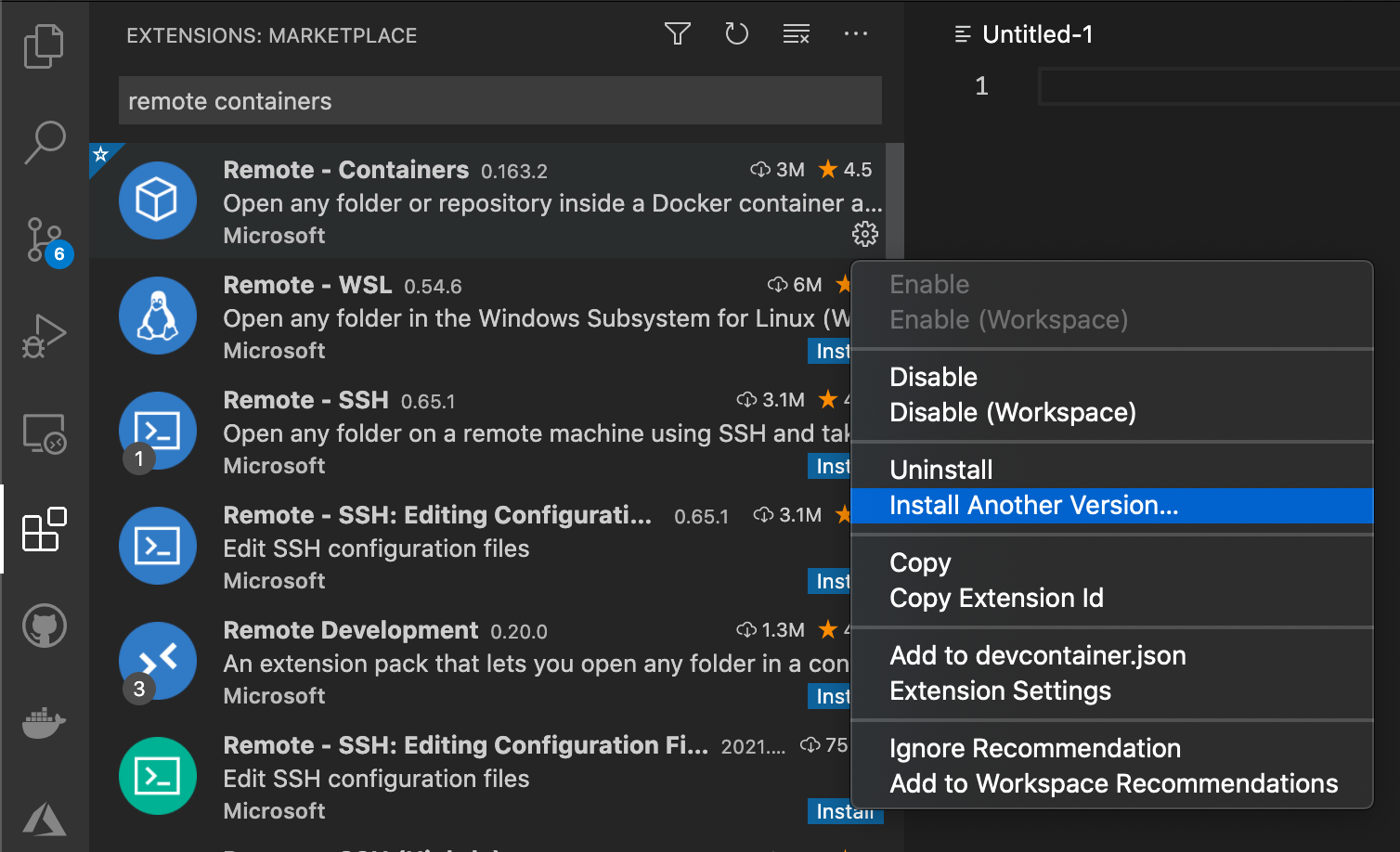
Task: Refresh the extensions list
Action: [x=736, y=34]
